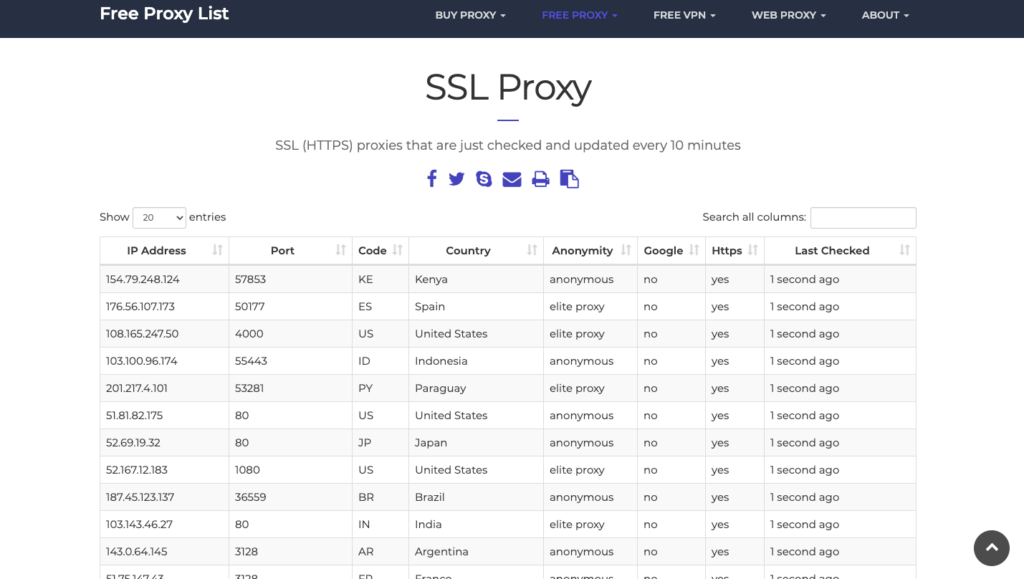The image size is (1024, 579).
Task: Open the About menu in navbar
Action: click(885, 15)
